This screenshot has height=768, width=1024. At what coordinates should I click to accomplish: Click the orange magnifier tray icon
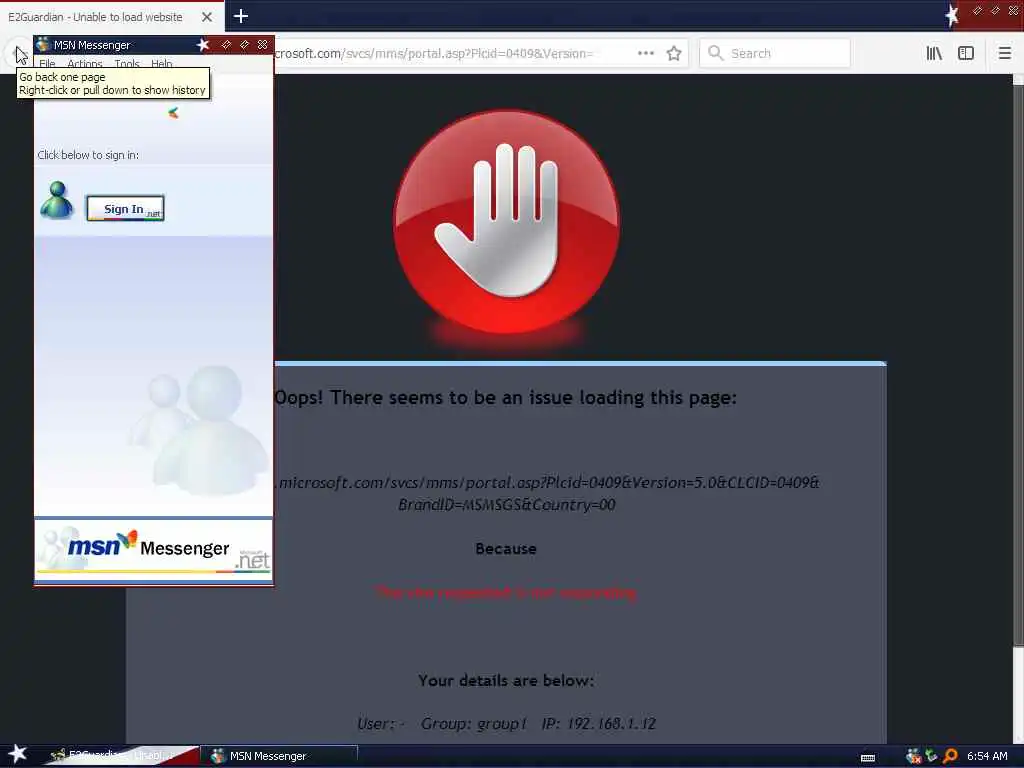pyautogui.click(x=950, y=756)
